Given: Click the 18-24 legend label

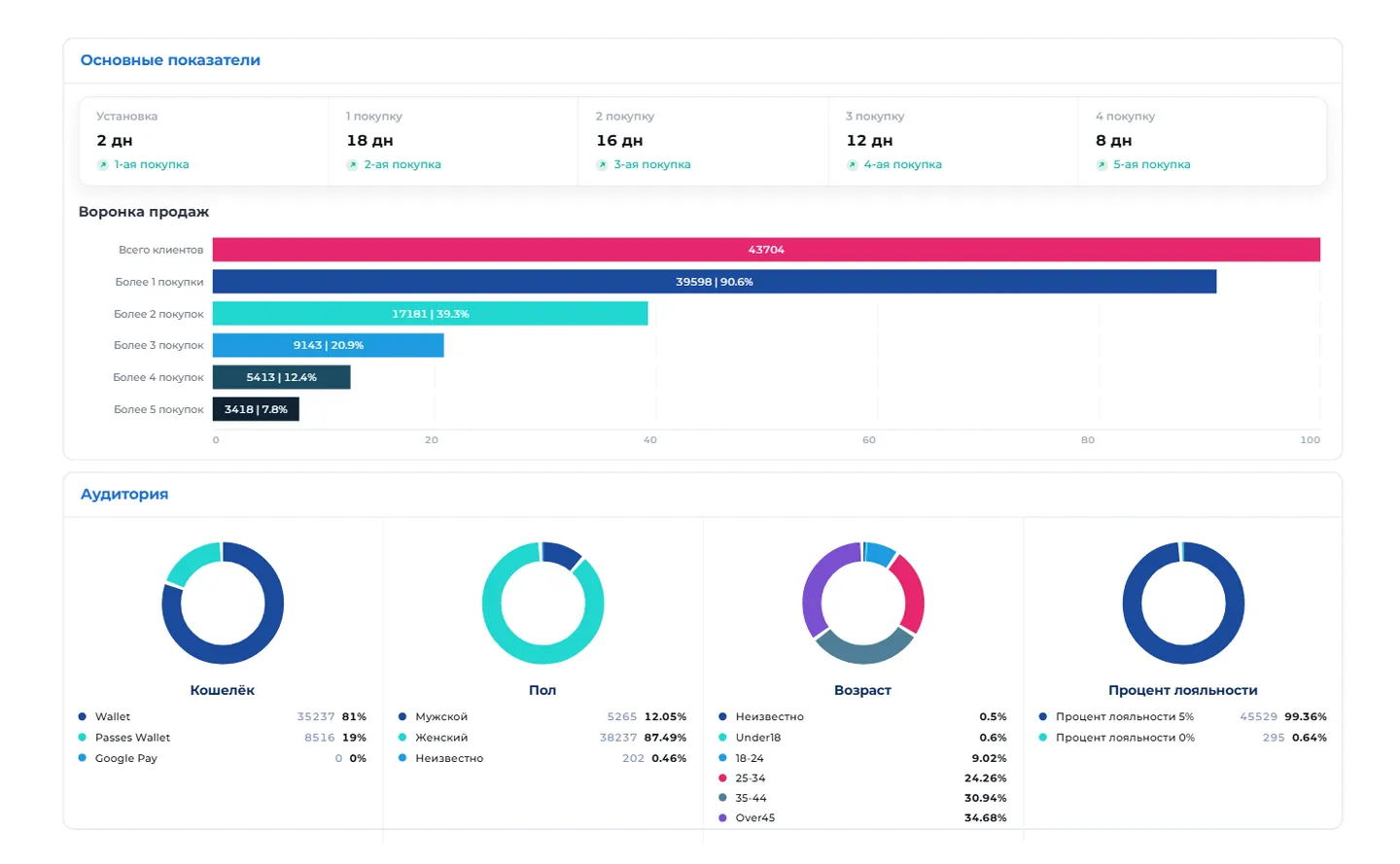Looking at the screenshot, I should tap(750, 758).
